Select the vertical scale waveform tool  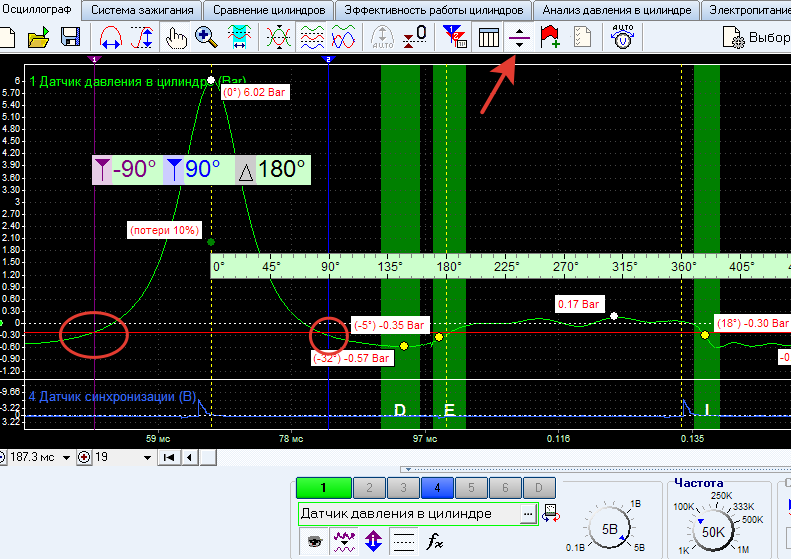coord(142,37)
